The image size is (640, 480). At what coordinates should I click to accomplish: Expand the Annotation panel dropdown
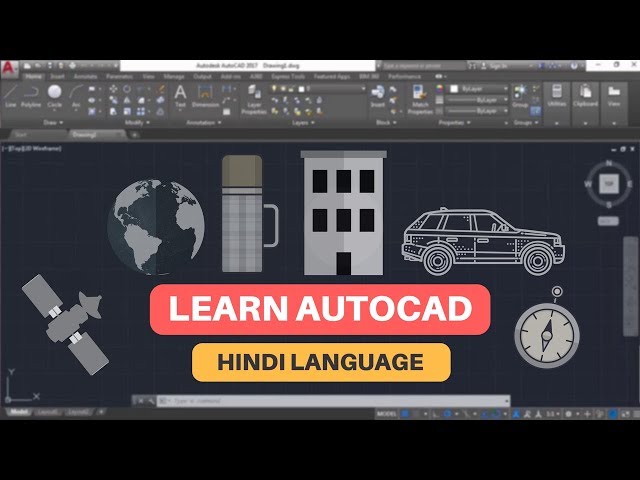coord(204,122)
